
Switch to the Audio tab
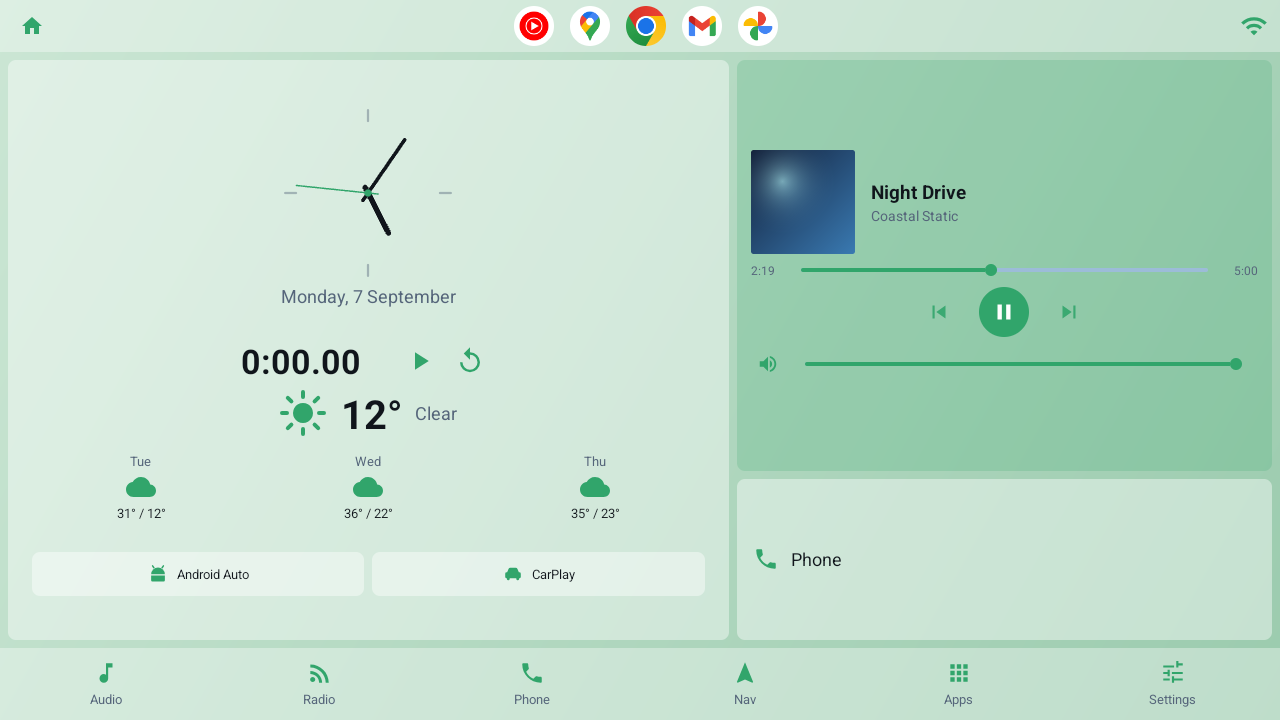[106, 684]
